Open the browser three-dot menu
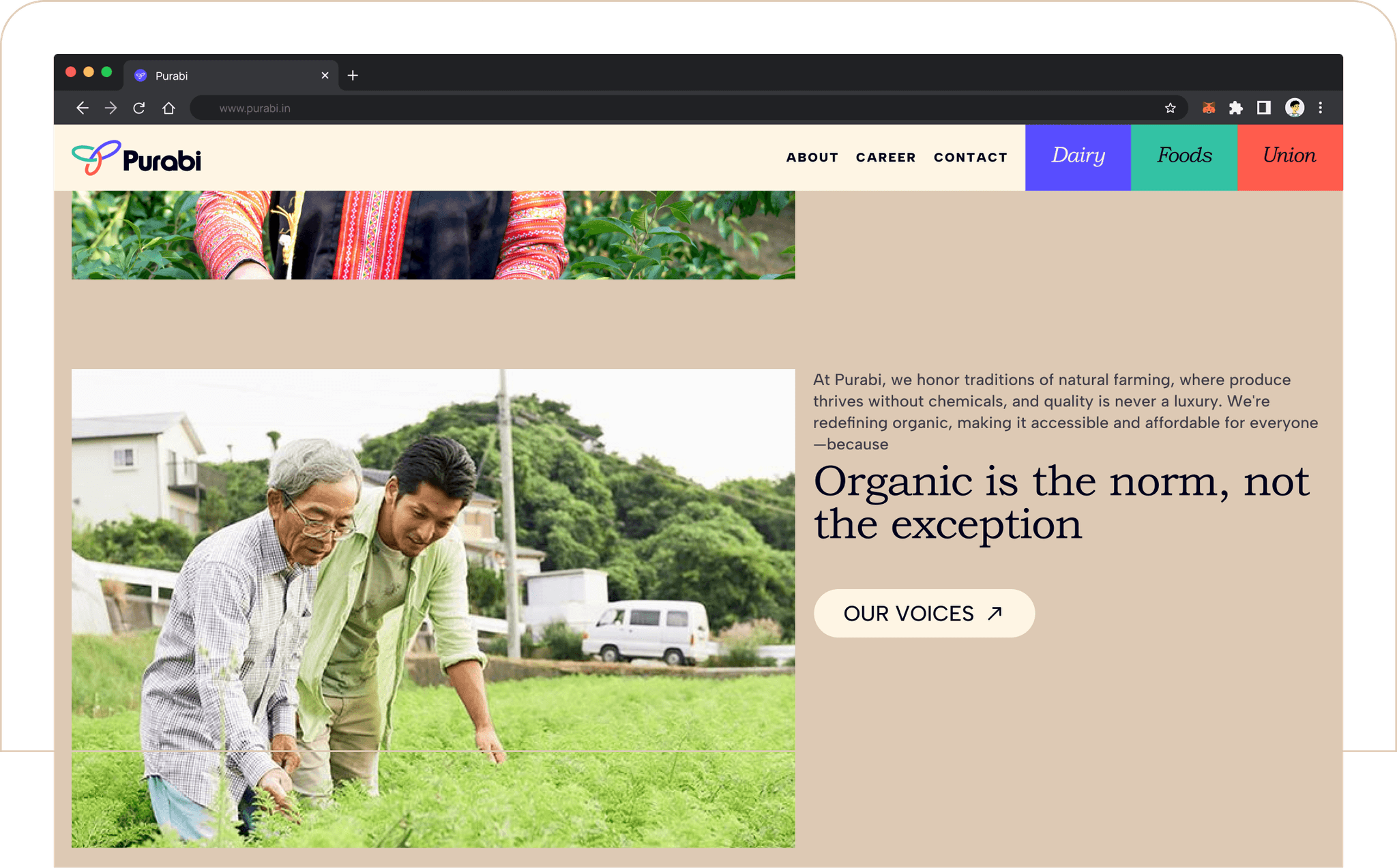The height and width of the screenshot is (868, 1397). pyautogui.click(x=1321, y=108)
